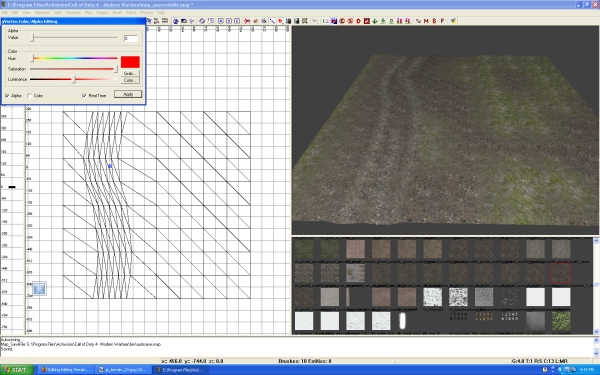Select the Z axis view toolbar button

click(x=237, y=21)
